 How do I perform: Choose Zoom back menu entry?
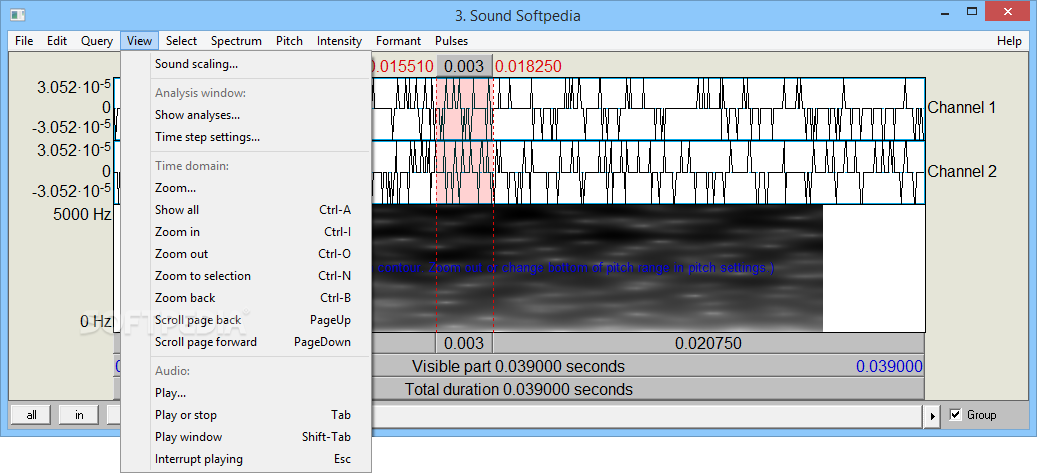tap(246, 298)
